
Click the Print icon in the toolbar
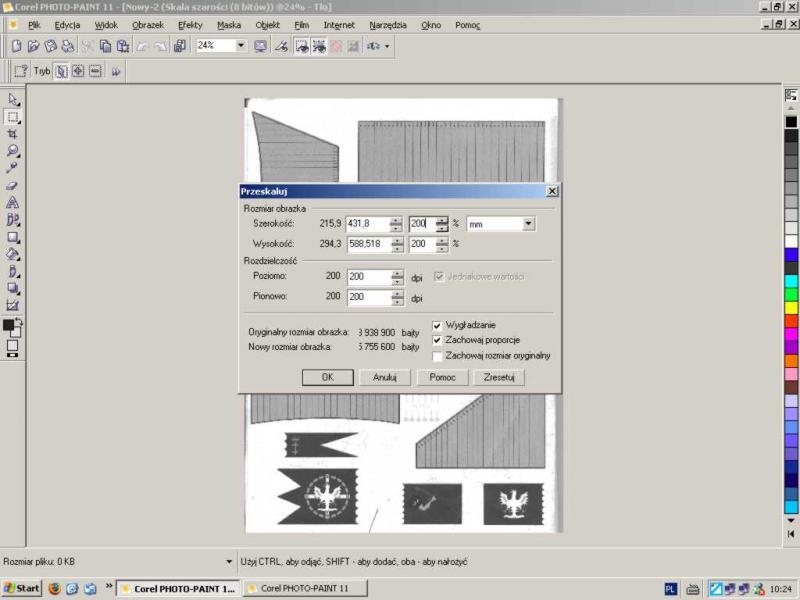(67, 46)
